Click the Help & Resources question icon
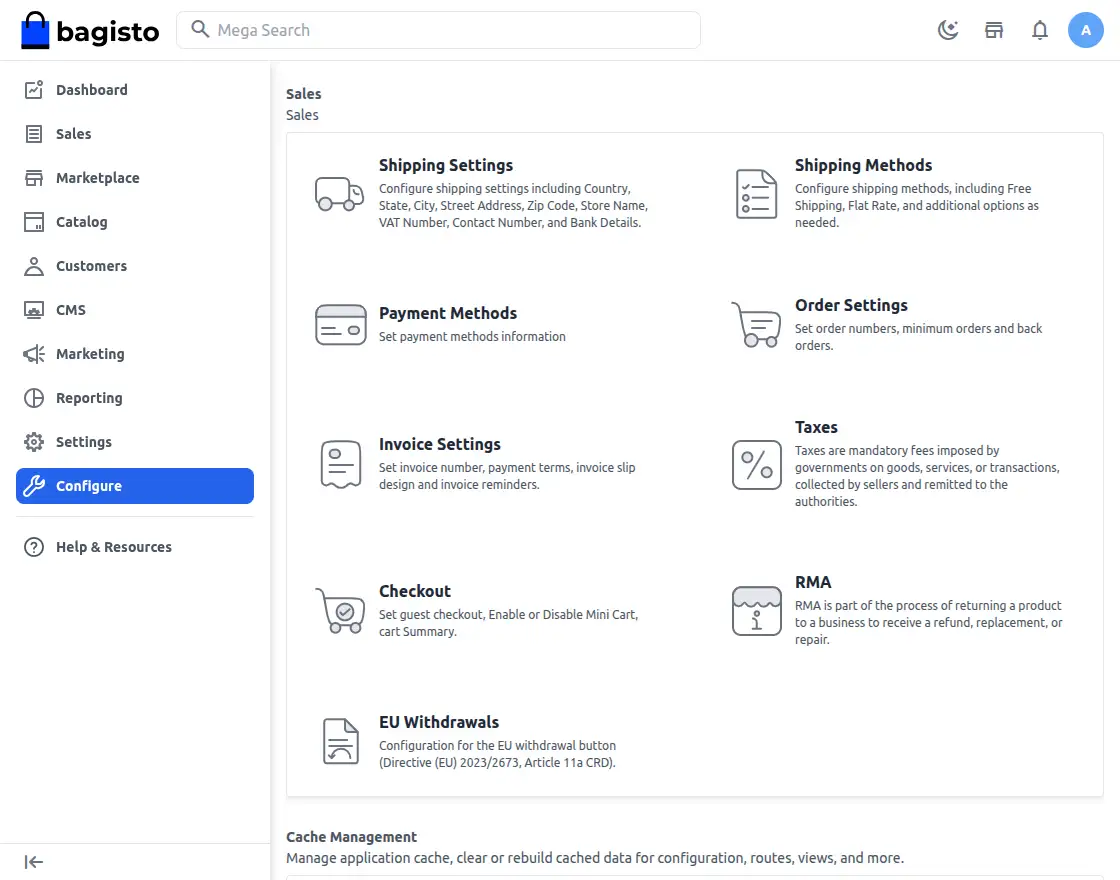This screenshot has height=880, width=1120. click(x=34, y=547)
